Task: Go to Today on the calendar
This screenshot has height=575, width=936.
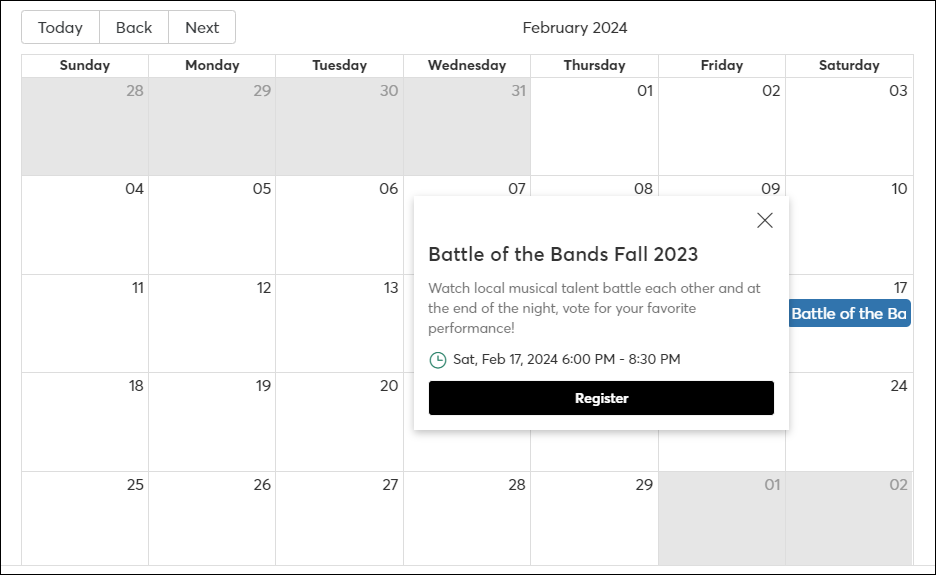Action: pyautogui.click(x=60, y=27)
